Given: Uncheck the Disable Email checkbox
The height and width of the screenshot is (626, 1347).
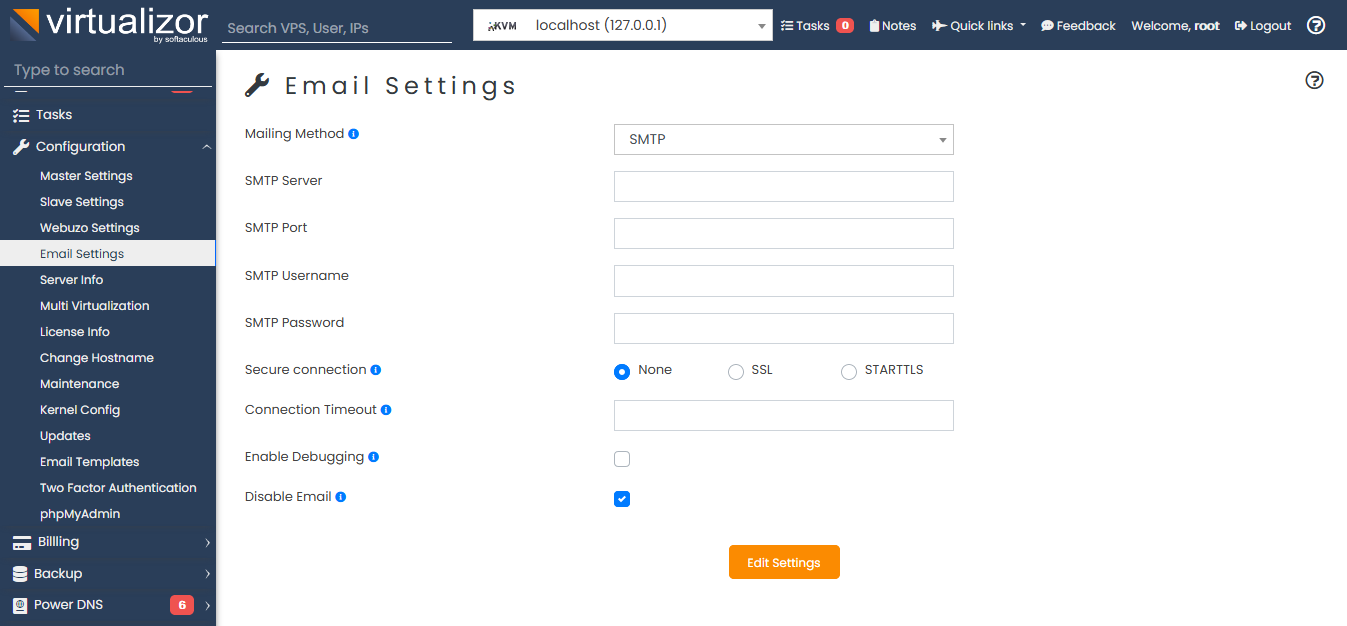Looking at the screenshot, I should [622, 498].
